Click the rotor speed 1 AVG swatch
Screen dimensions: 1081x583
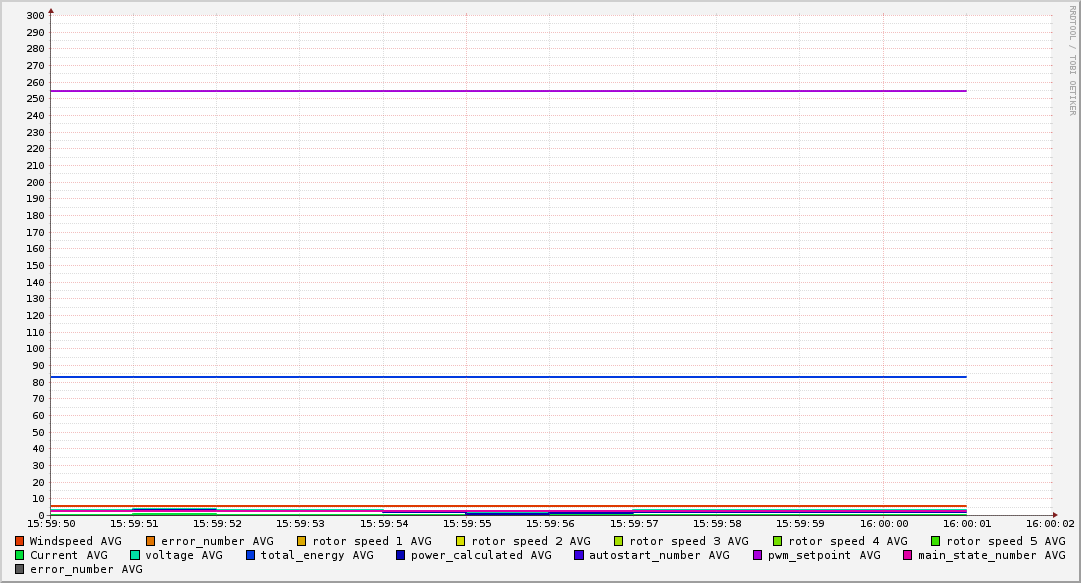pyautogui.click(x=302, y=541)
